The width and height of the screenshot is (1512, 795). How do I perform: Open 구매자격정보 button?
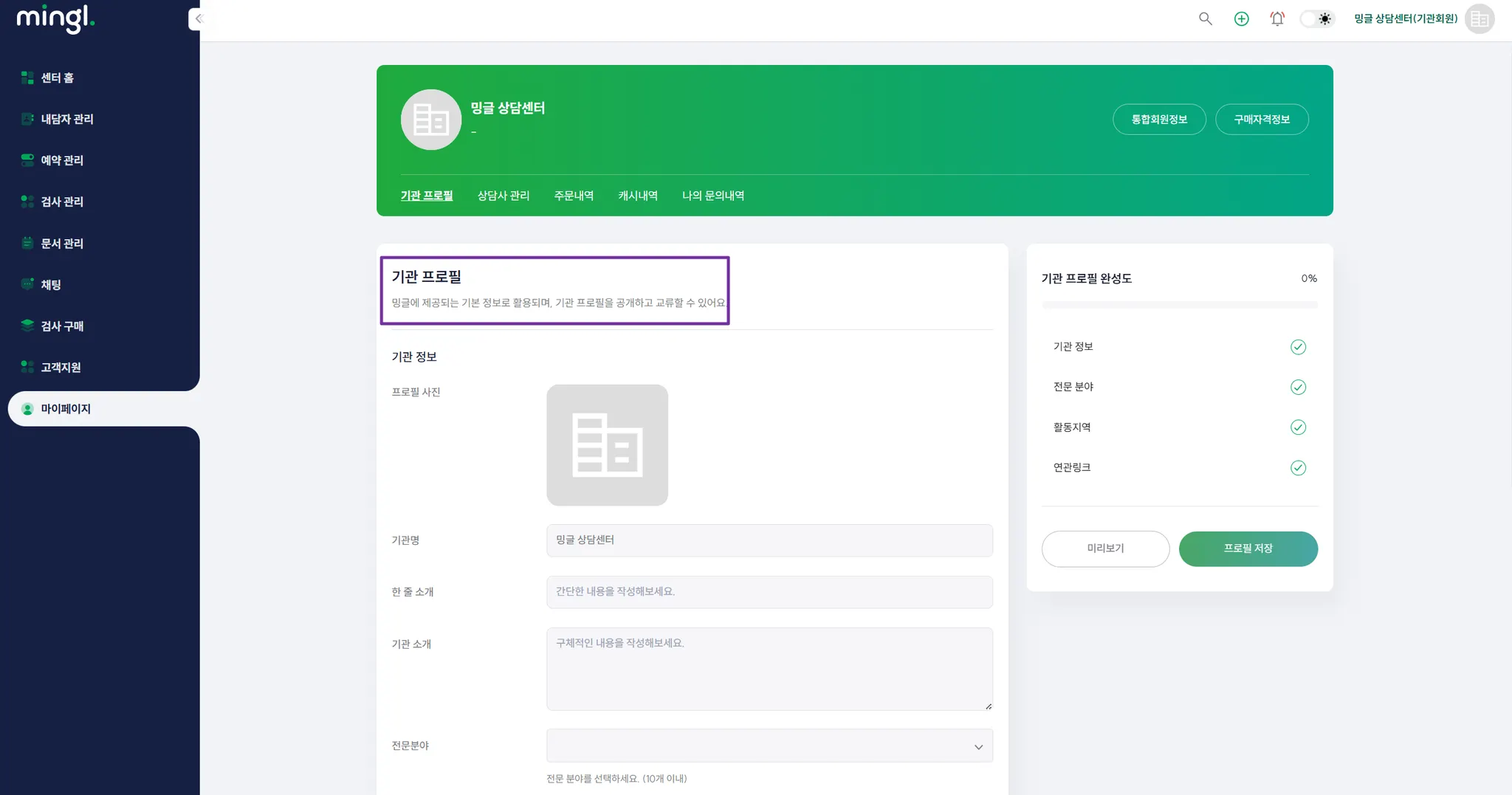(1262, 120)
